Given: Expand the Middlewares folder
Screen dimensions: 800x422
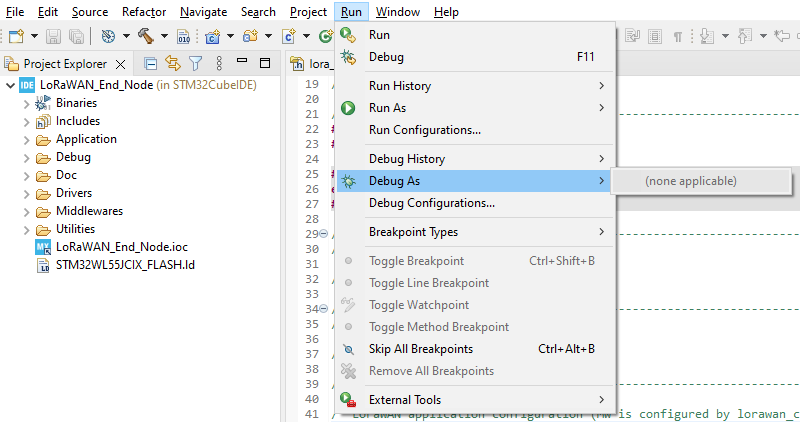Looking at the screenshot, I should [27, 212].
